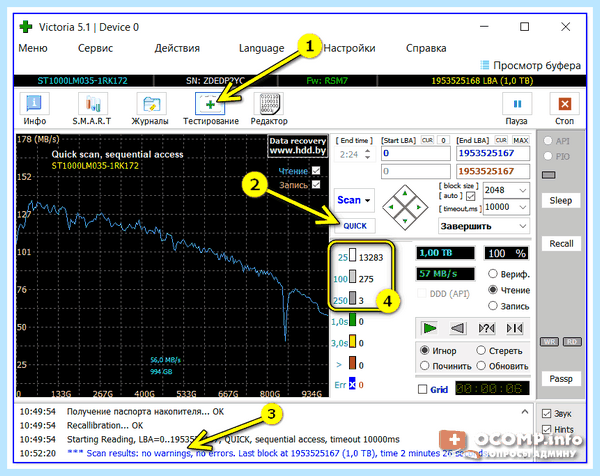Screen dimensions: 600x476
Task: Select the Починить error action
Action: click(424, 366)
